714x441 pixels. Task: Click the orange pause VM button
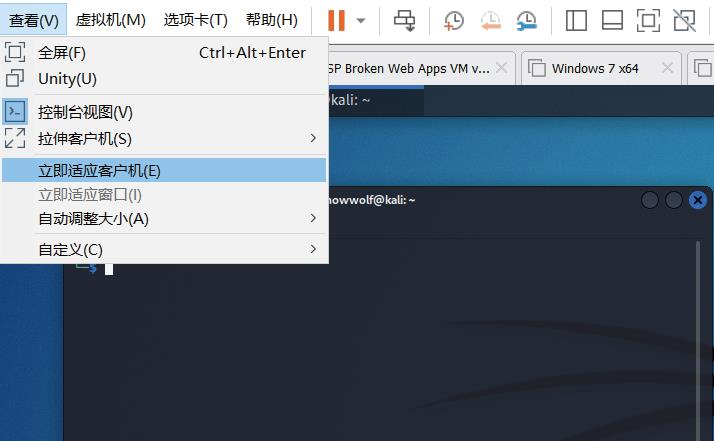coord(337,21)
